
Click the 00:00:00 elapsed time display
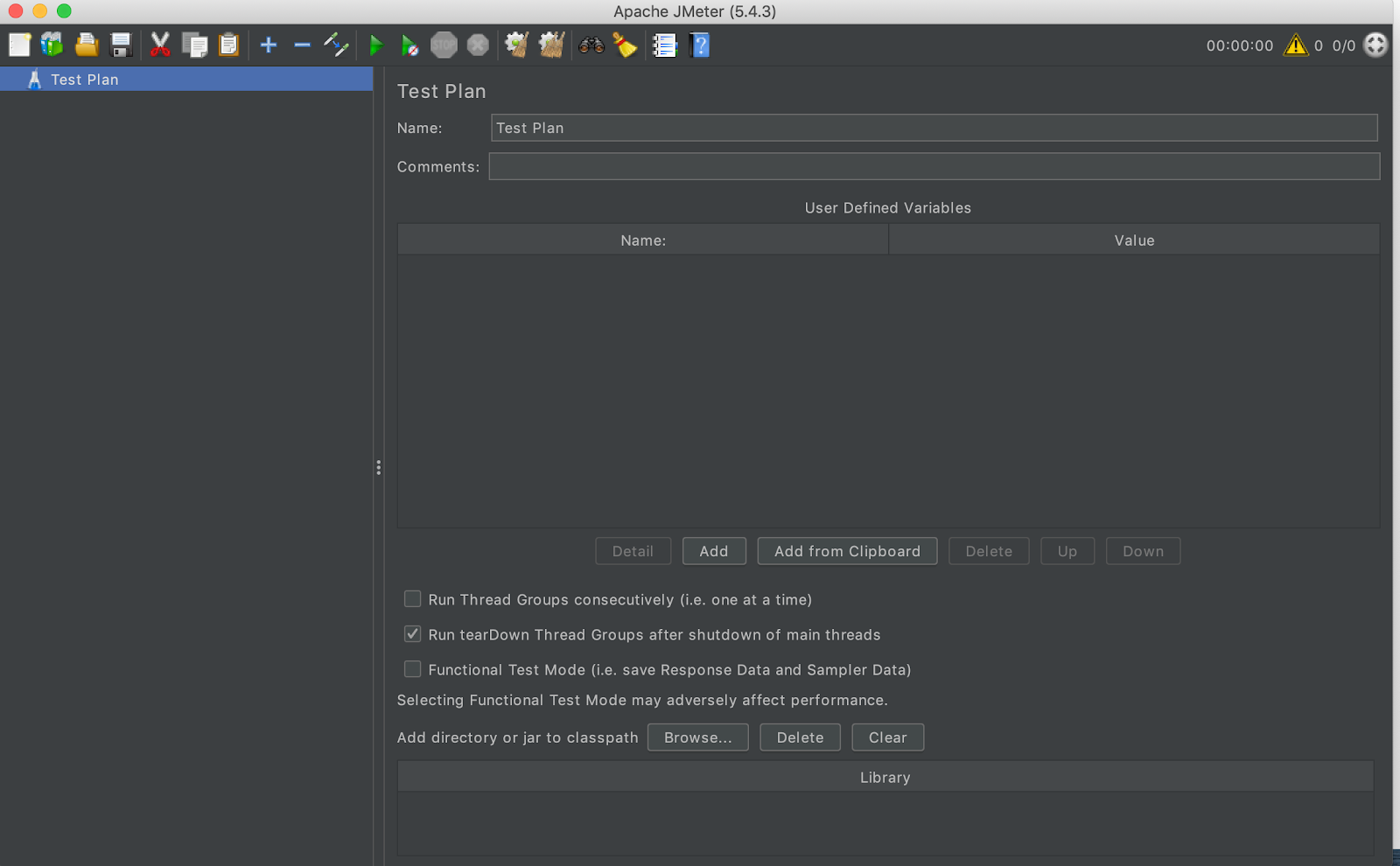point(1240,45)
